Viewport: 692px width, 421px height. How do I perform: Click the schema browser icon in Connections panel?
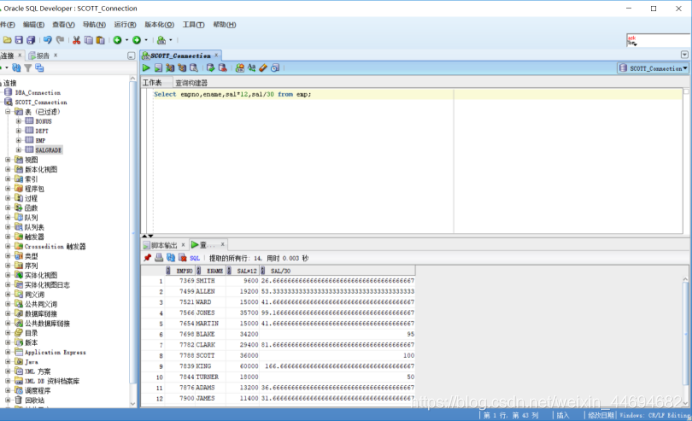coord(39,68)
